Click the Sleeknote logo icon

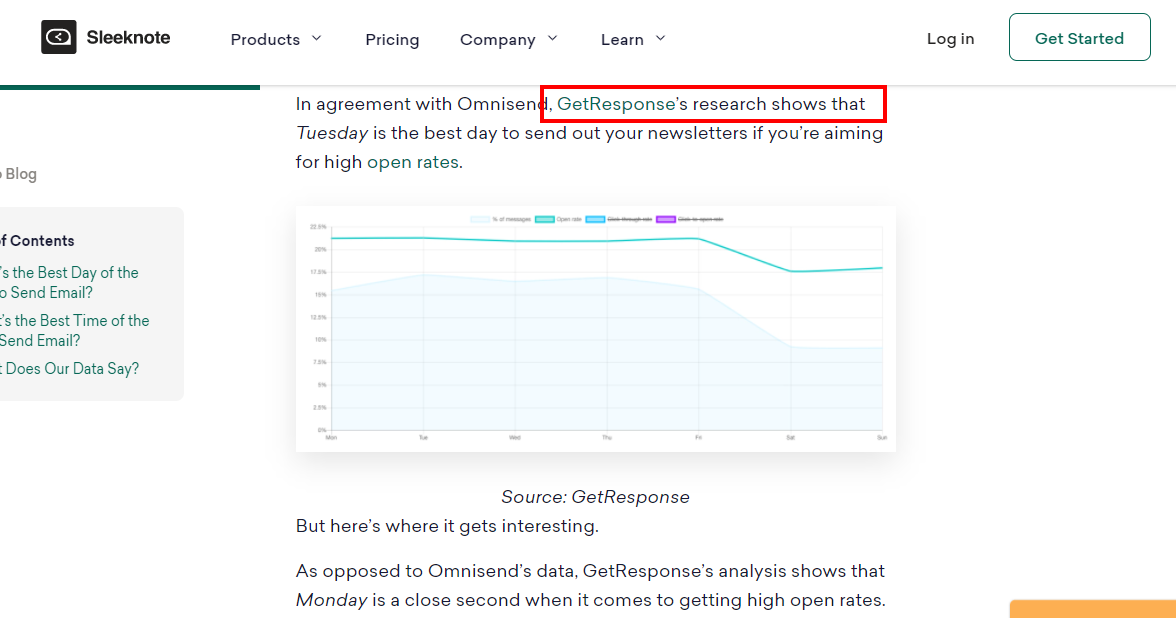click(58, 38)
